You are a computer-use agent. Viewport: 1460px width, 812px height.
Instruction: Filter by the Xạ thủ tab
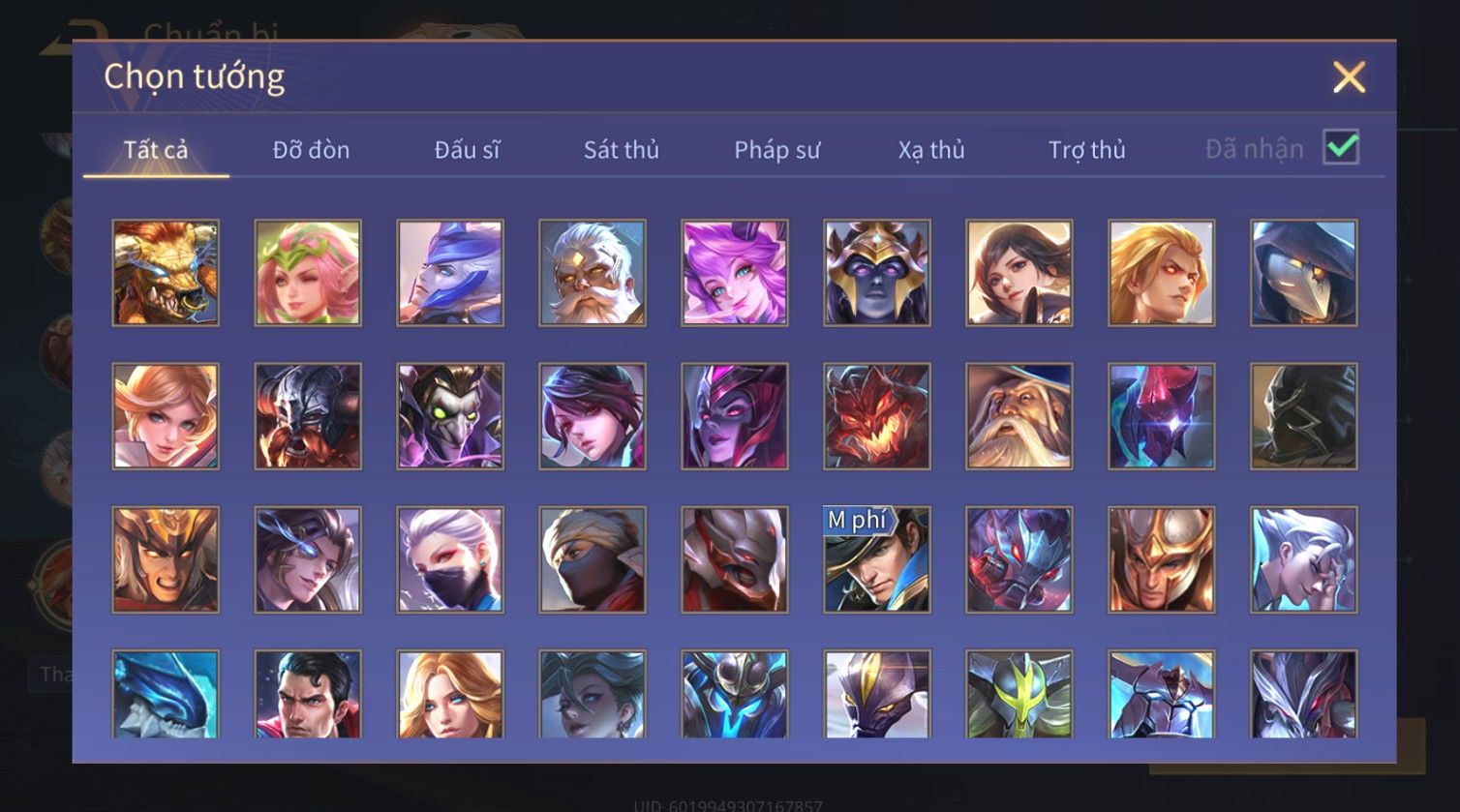[931, 150]
